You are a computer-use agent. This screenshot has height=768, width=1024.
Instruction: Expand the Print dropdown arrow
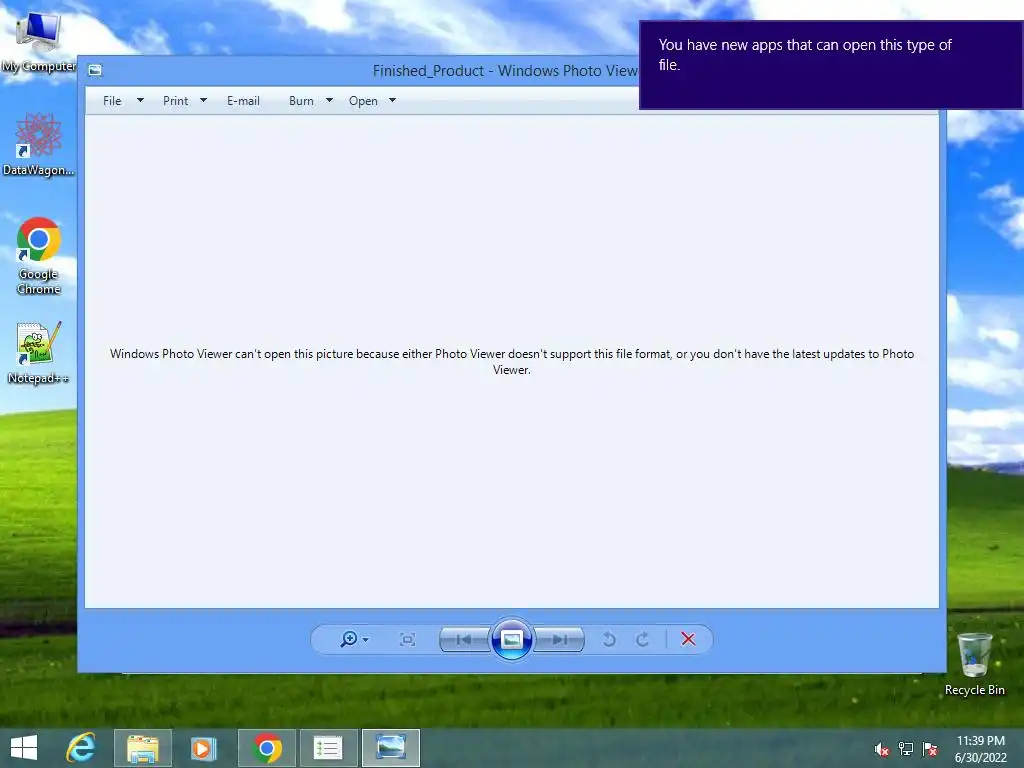203,101
